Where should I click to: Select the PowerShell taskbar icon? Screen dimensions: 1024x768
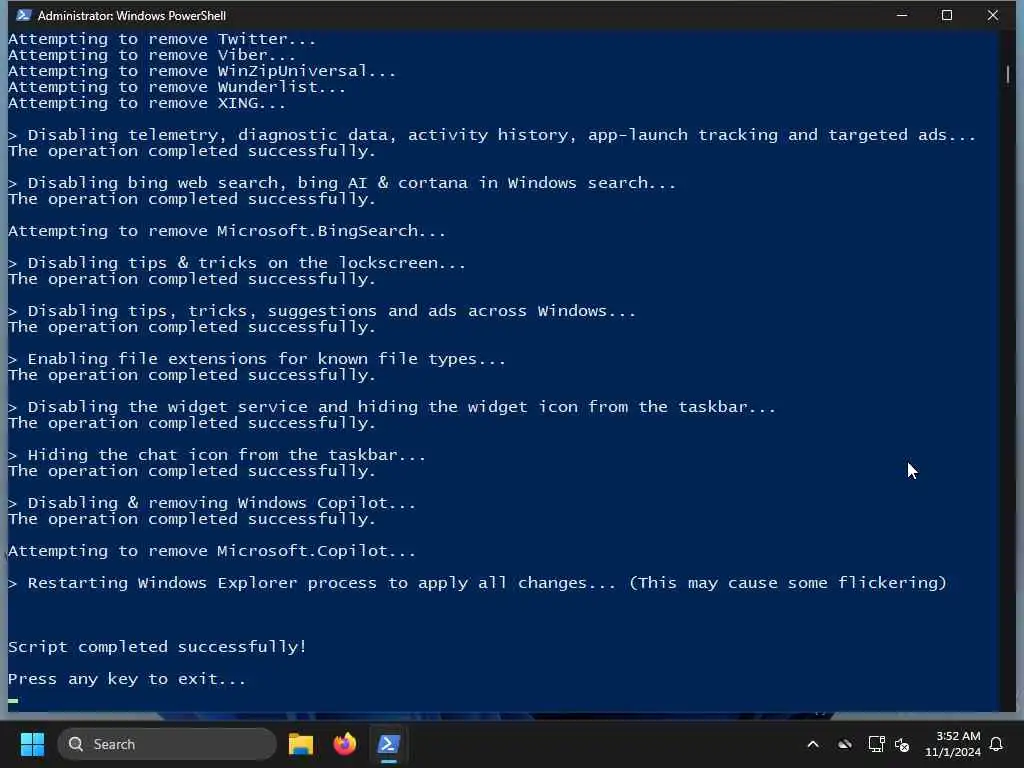389,744
